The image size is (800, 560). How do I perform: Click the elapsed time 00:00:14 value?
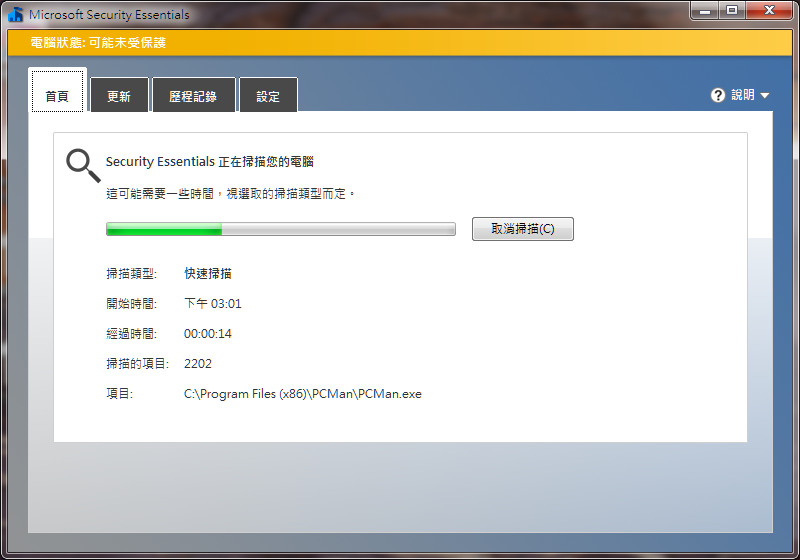208,334
